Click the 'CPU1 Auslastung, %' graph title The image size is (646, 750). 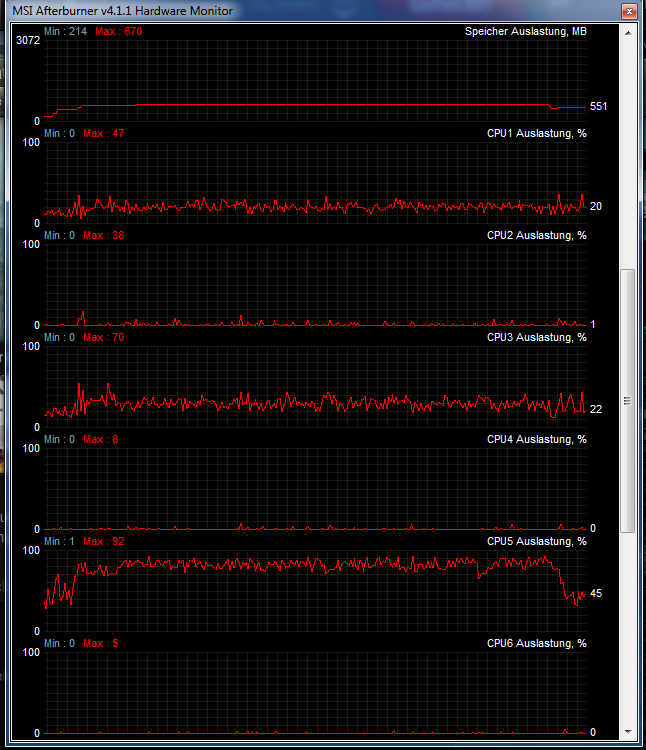click(537, 133)
